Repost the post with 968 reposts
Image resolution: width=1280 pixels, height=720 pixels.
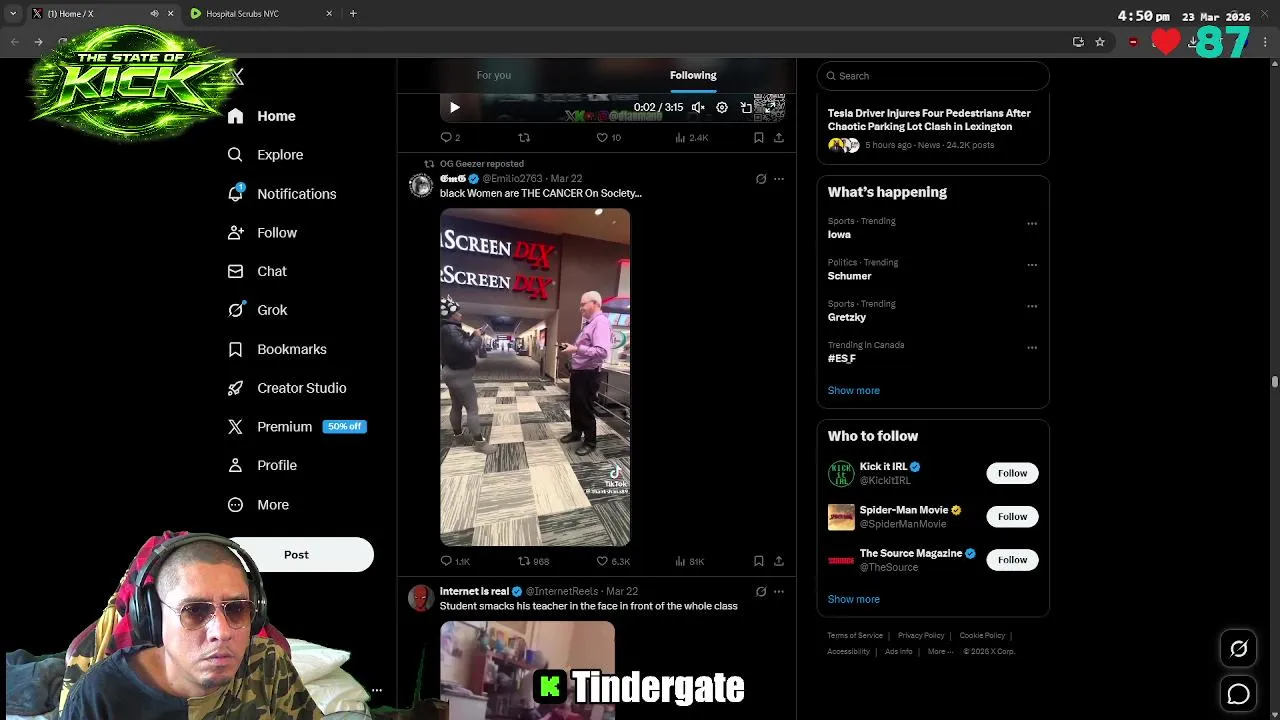[x=533, y=561]
